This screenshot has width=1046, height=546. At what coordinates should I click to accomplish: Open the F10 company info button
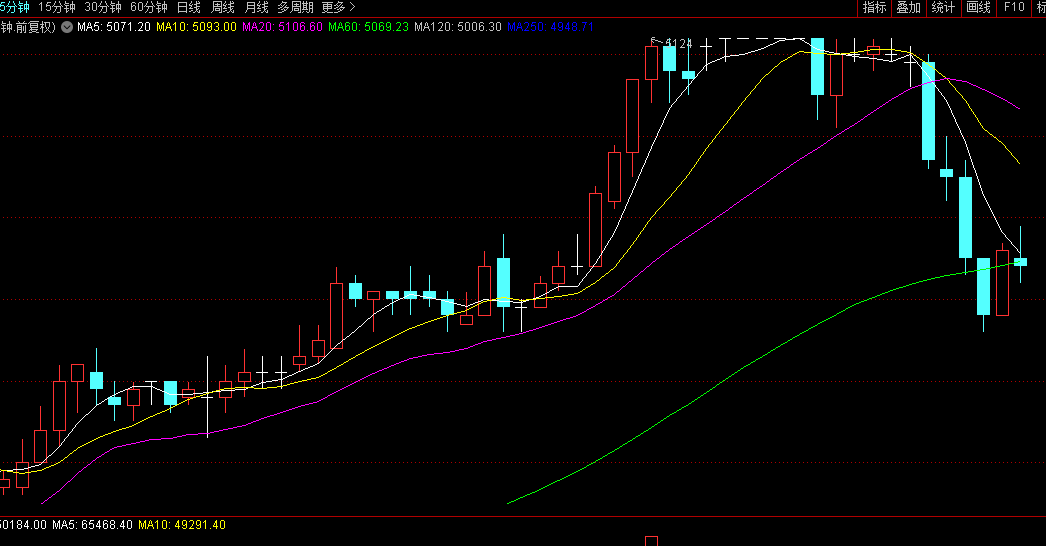pyautogui.click(x=1014, y=7)
